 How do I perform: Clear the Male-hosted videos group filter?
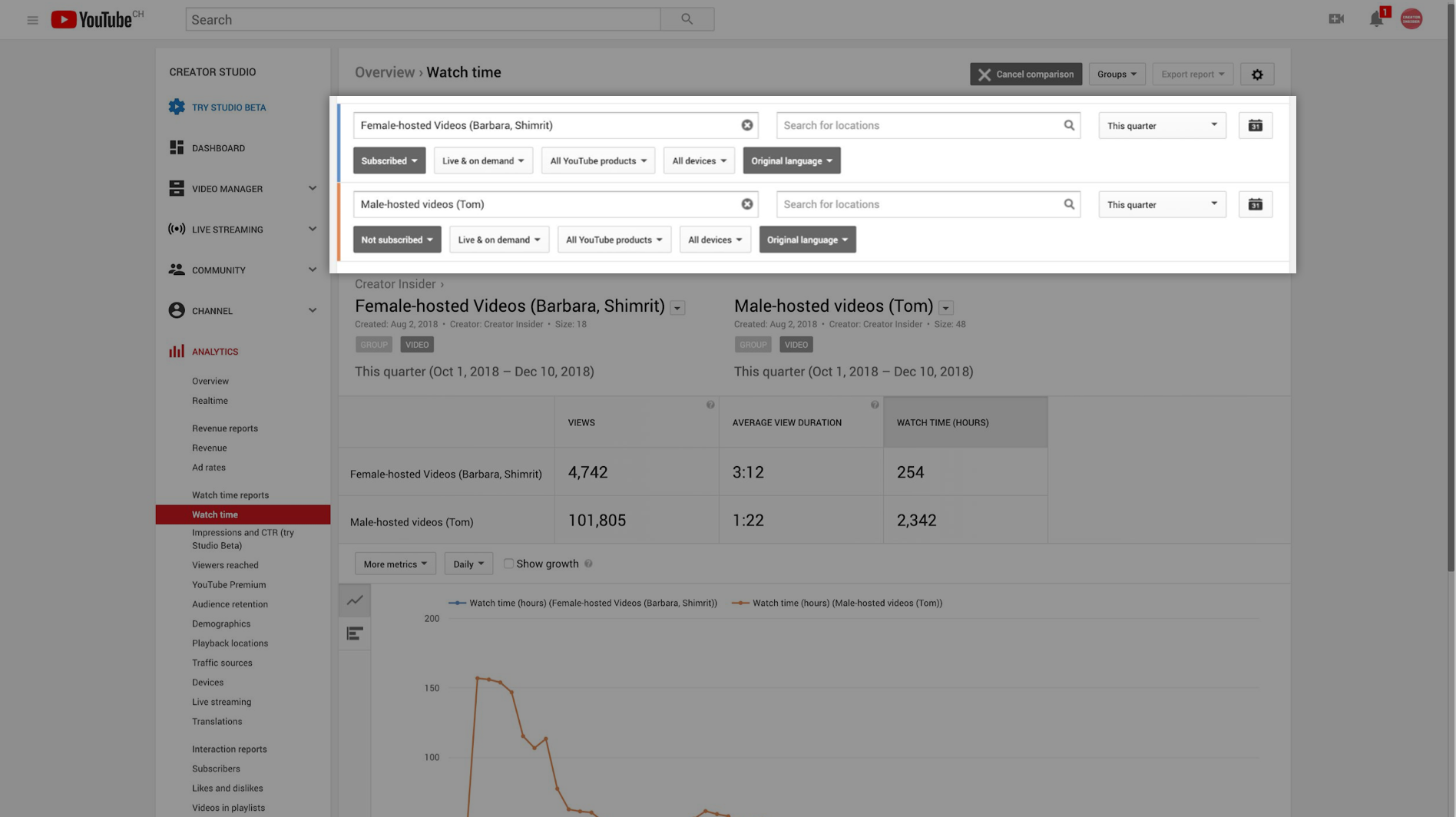pos(746,204)
